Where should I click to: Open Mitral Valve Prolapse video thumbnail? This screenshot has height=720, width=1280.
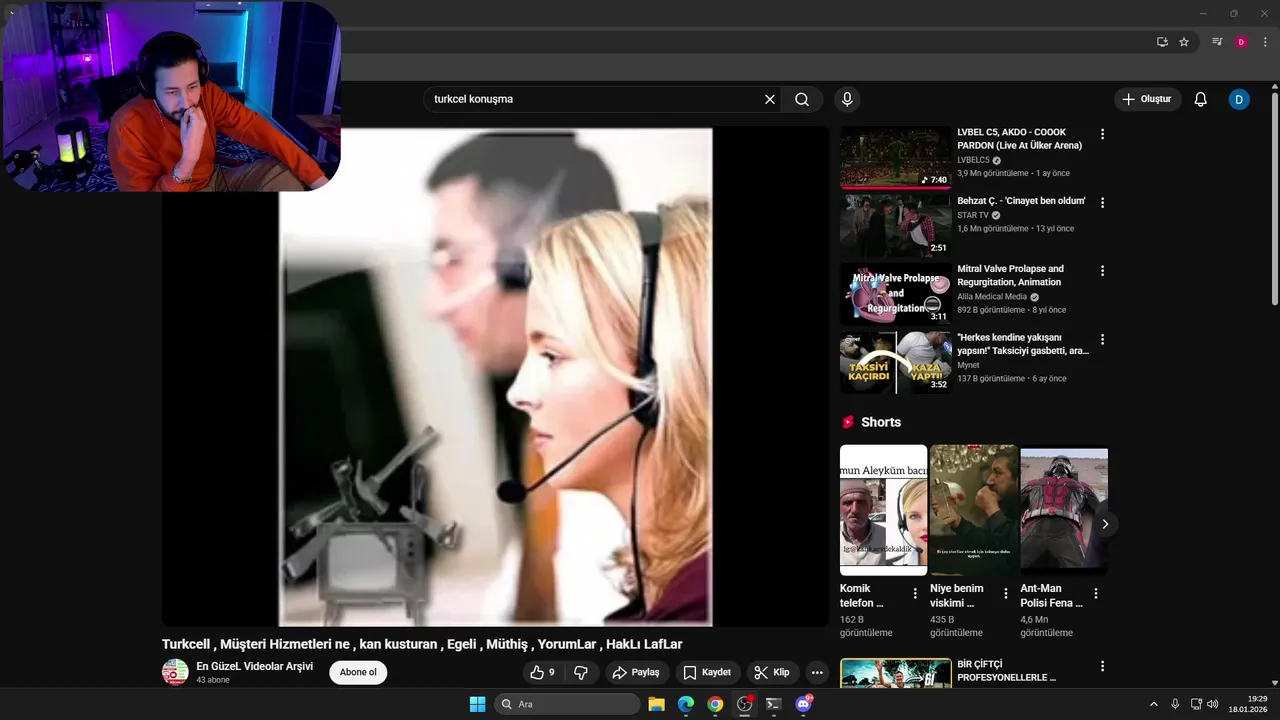coord(895,294)
